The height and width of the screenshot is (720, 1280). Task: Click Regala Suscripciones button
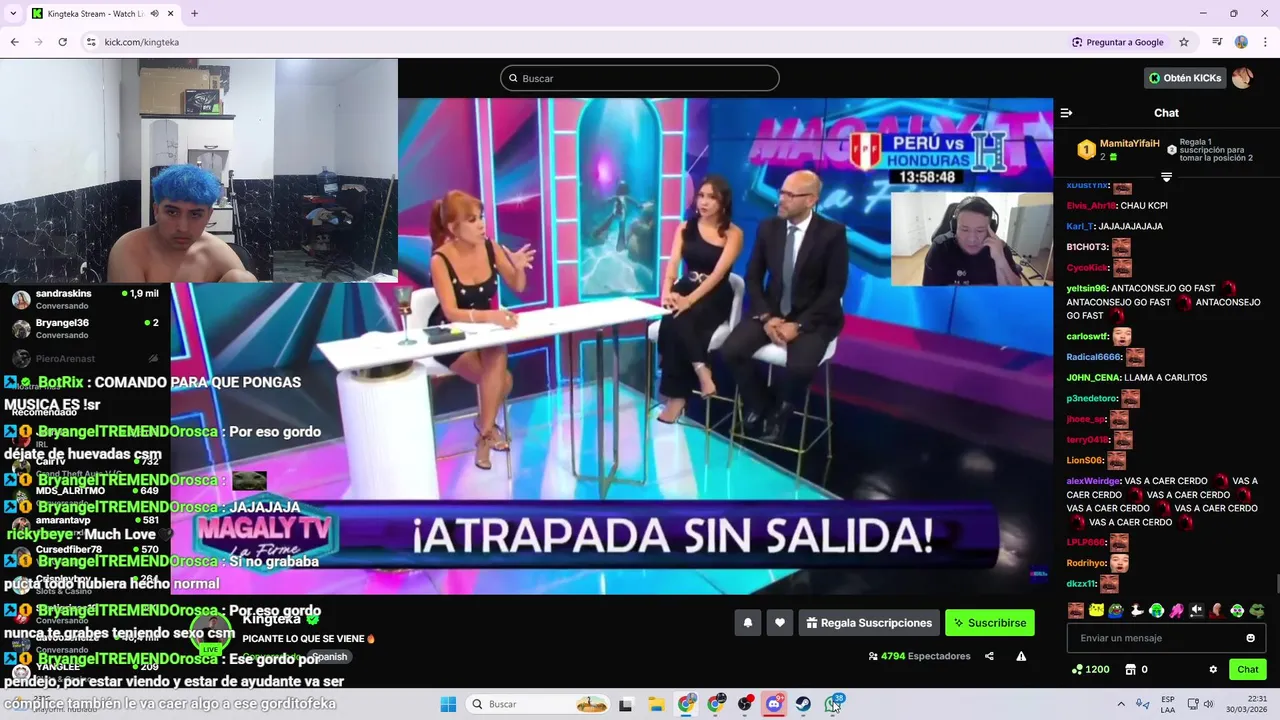[x=869, y=623]
